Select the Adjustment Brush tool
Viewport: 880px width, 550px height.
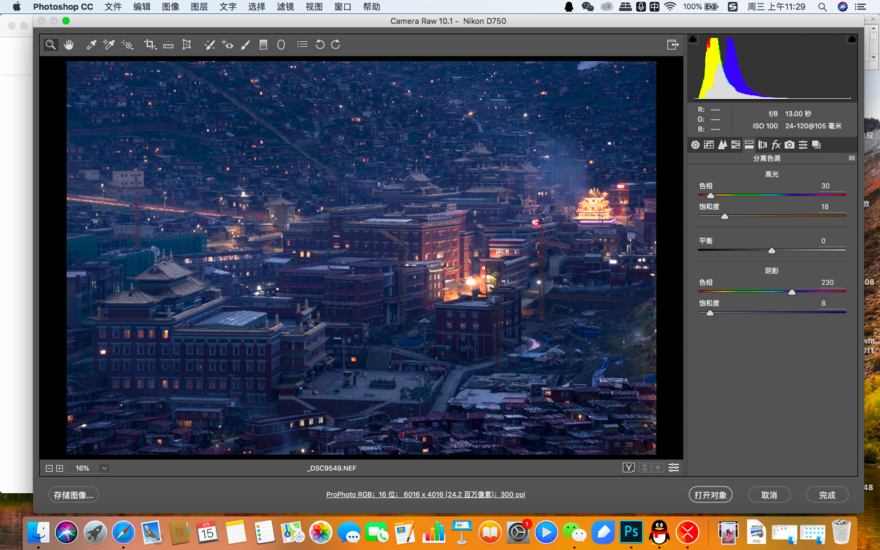[245, 45]
